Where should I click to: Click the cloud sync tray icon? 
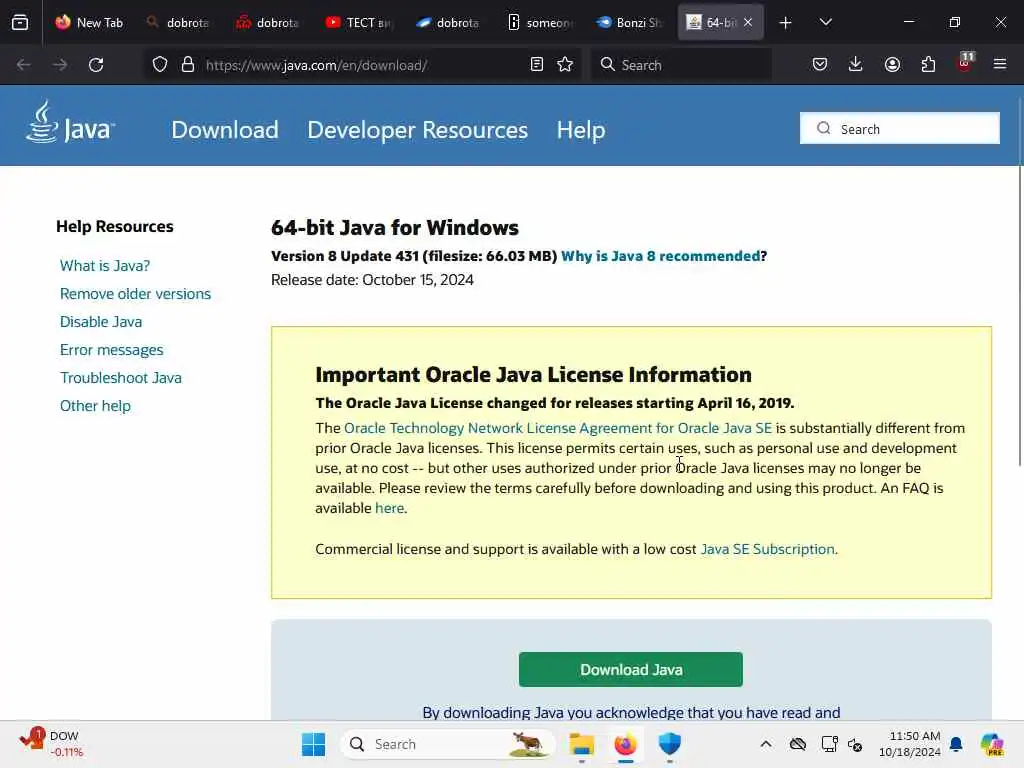[x=797, y=744]
